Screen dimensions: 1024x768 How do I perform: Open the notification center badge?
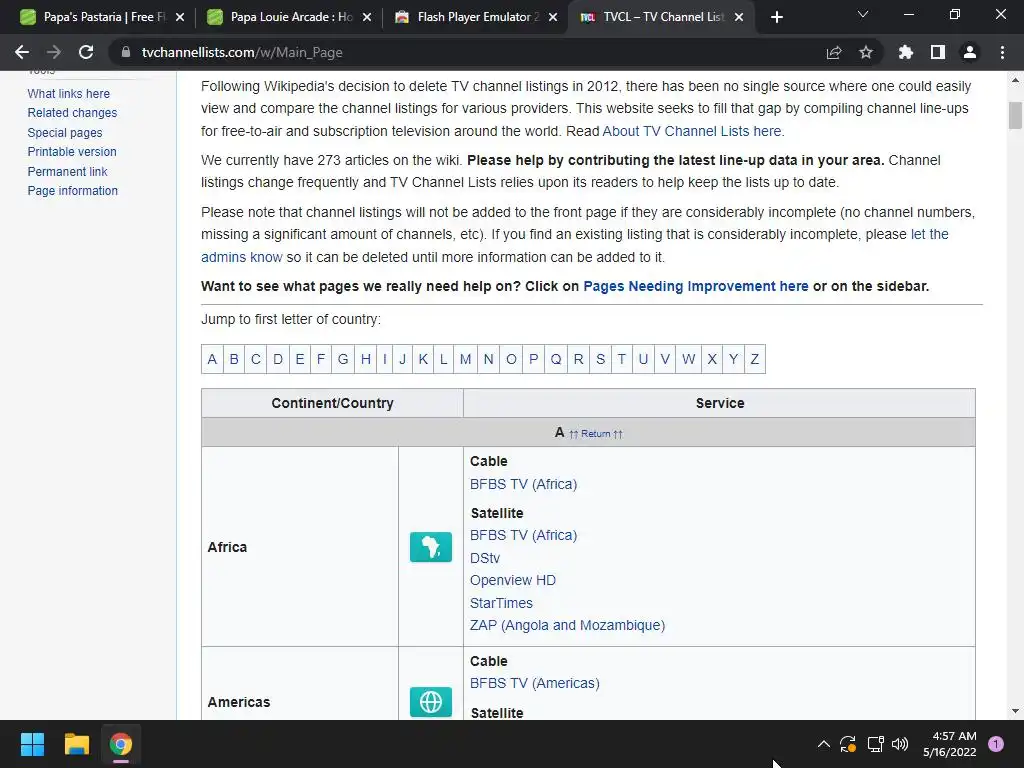coord(995,744)
